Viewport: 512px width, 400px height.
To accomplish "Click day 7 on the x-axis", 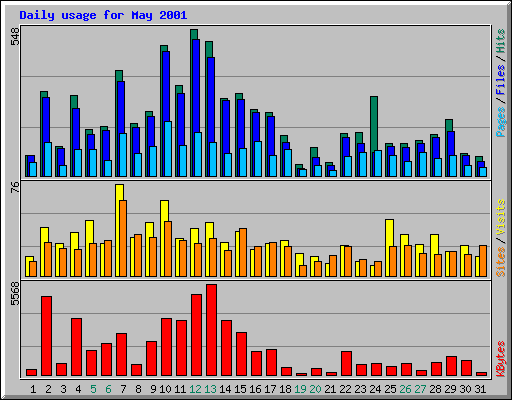I will pyautogui.click(x=123, y=389).
